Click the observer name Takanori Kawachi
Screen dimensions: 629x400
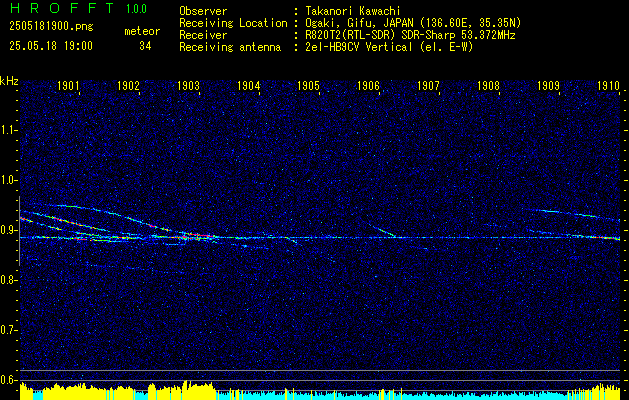click(353, 11)
